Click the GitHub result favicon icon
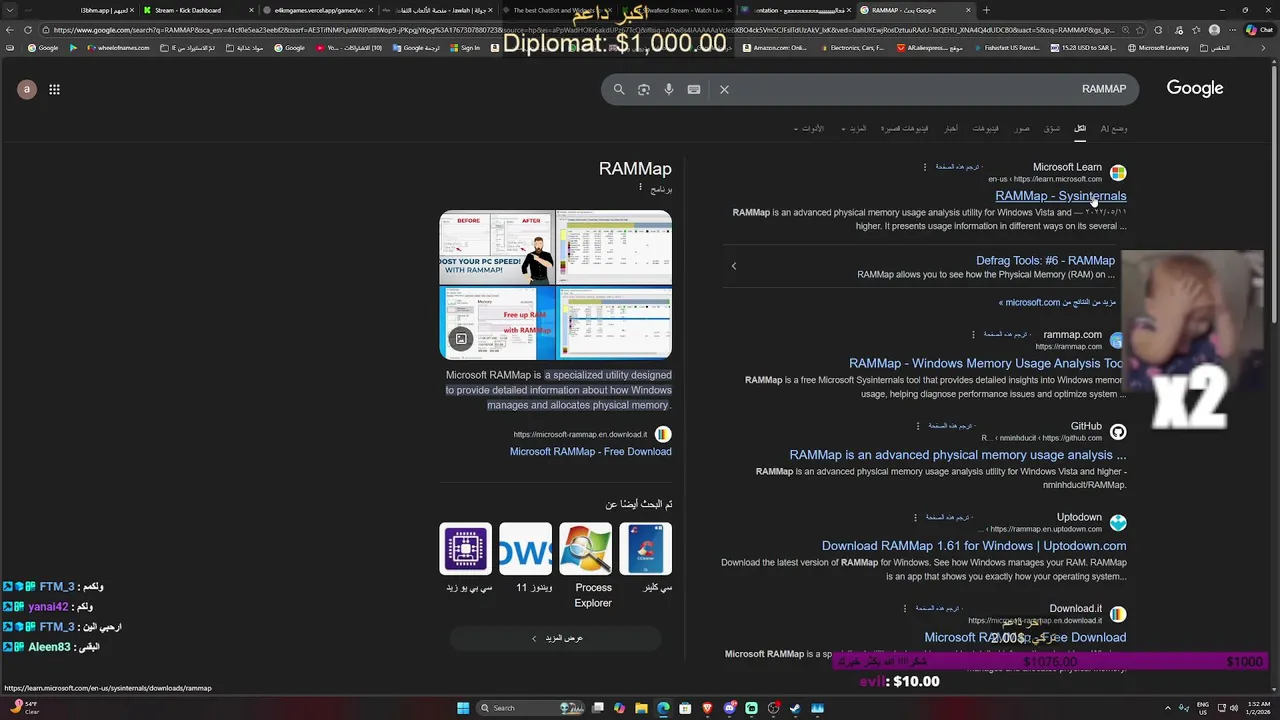 [x=1118, y=432]
